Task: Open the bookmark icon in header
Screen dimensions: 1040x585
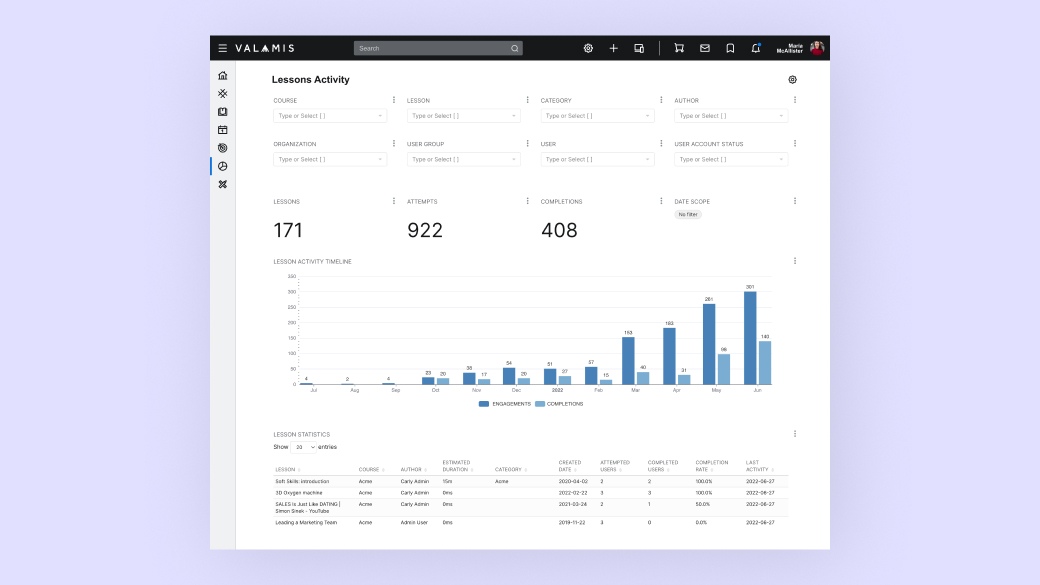Action: pyautogui.click(x=730, y=48)
